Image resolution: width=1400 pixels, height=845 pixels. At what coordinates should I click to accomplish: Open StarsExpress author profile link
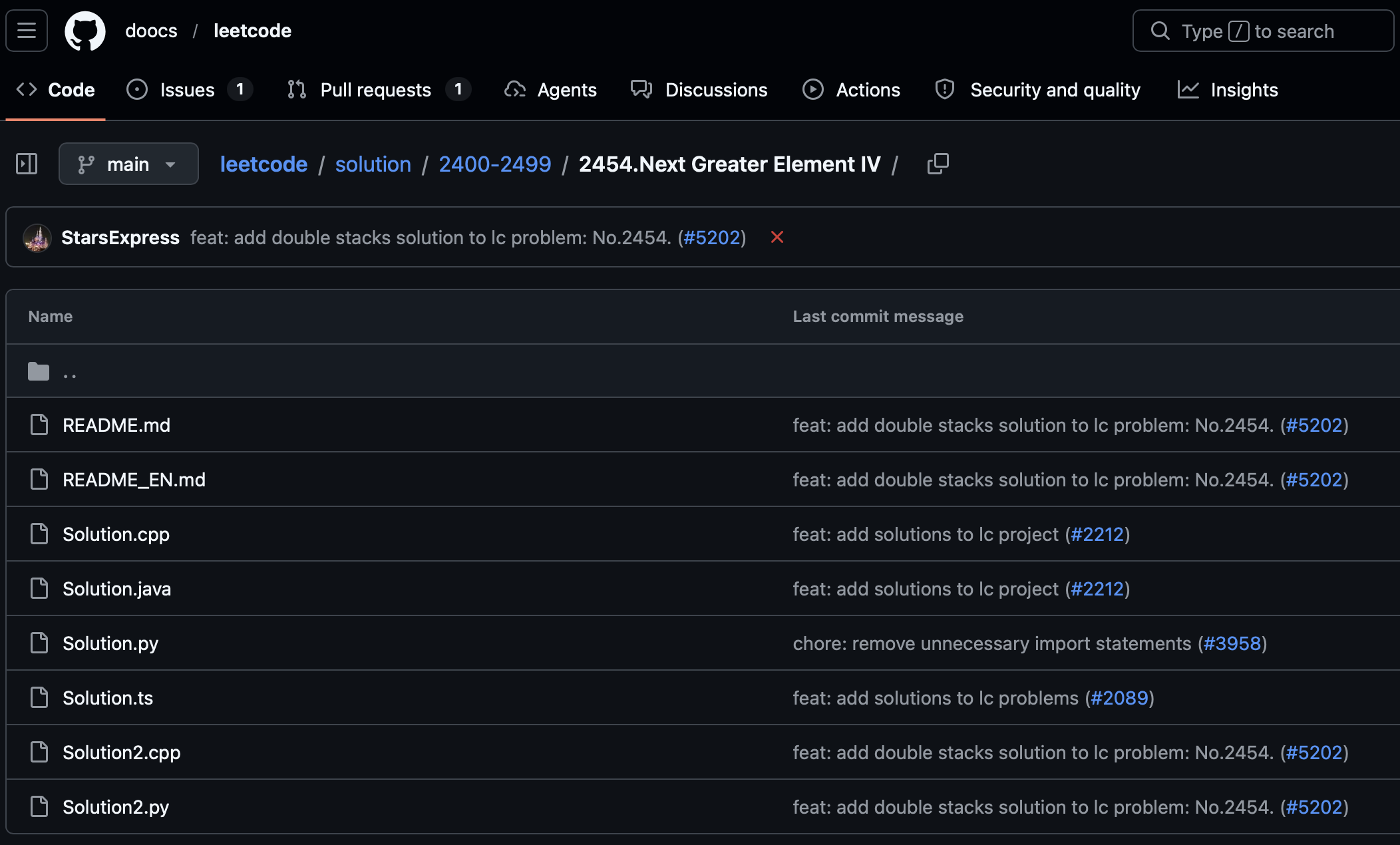tap(120, 238)
